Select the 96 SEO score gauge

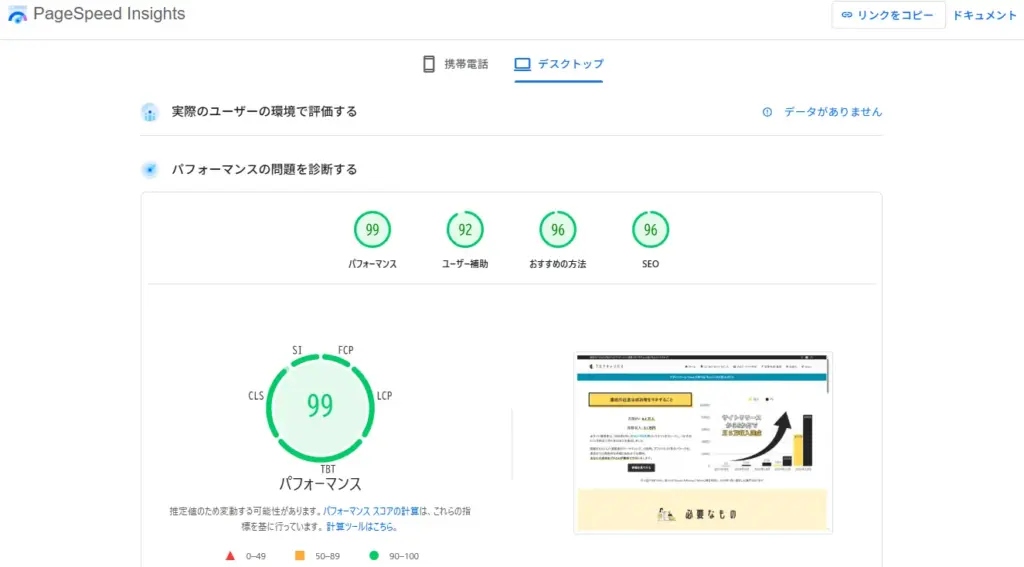(x=650, y=229)
